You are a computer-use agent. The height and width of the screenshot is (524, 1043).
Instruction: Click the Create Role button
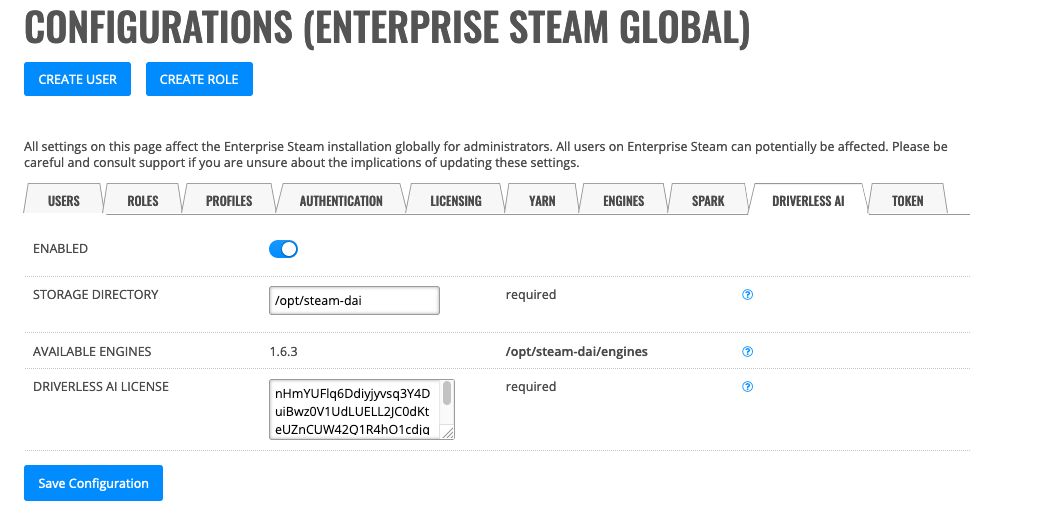[x=199, y=79]
